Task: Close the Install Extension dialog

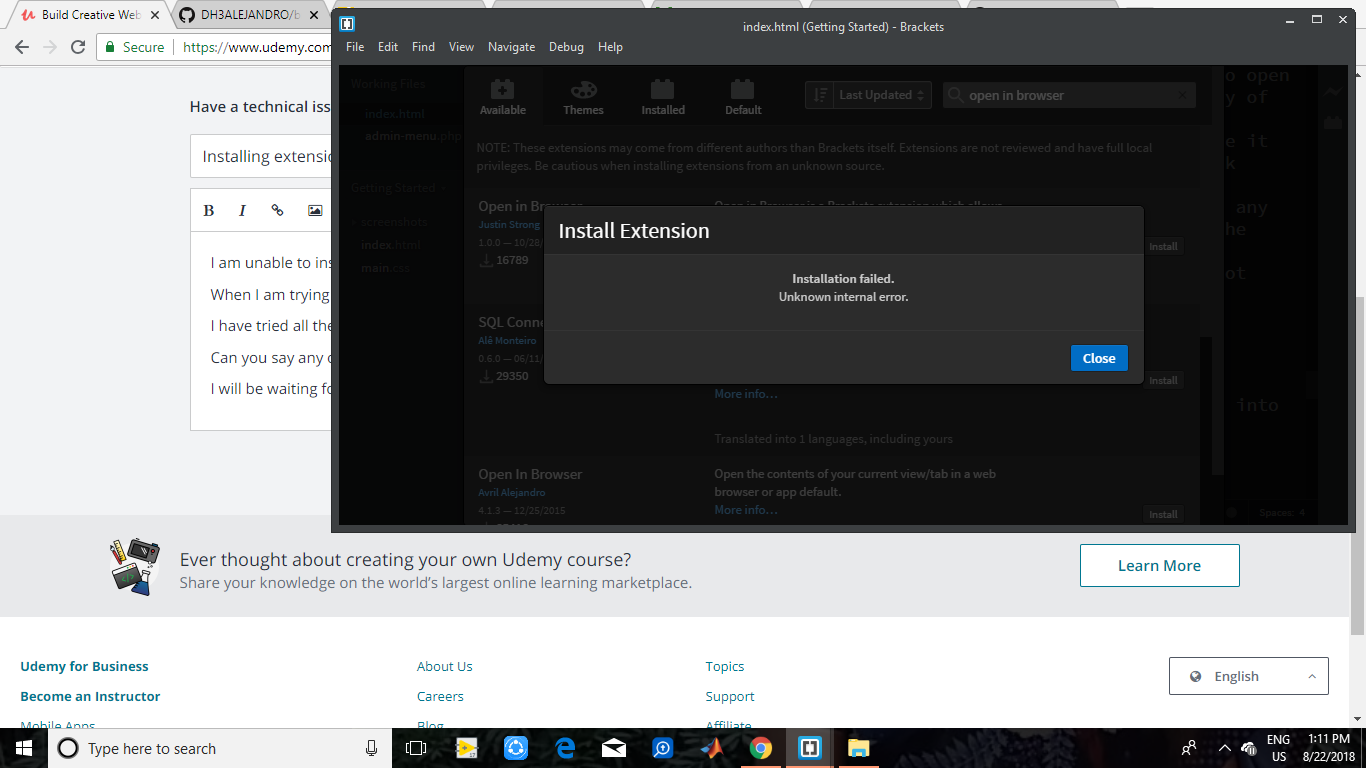Action: tap(1099, 358)
